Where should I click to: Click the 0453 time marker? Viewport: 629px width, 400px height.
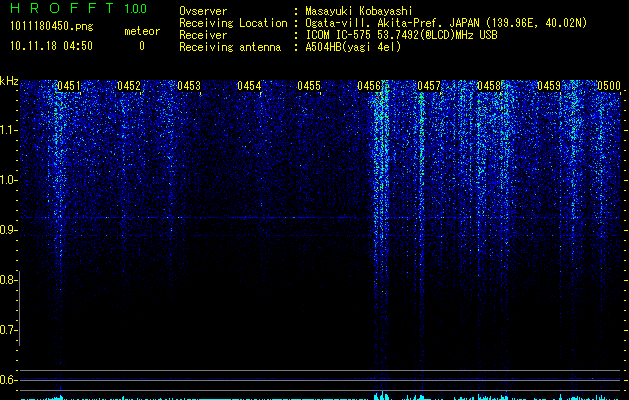189,86
